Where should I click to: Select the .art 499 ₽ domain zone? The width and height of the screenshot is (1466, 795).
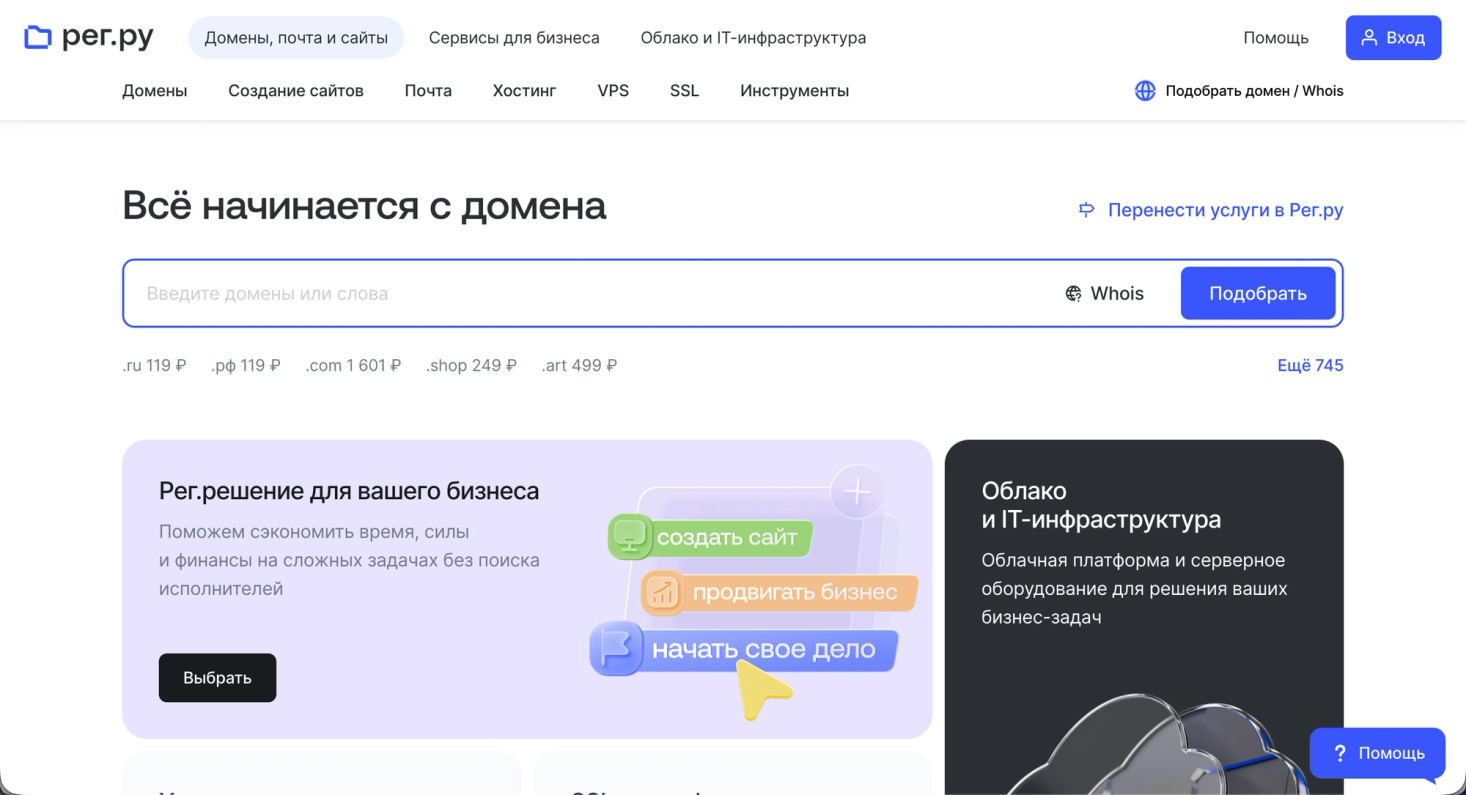579,366
